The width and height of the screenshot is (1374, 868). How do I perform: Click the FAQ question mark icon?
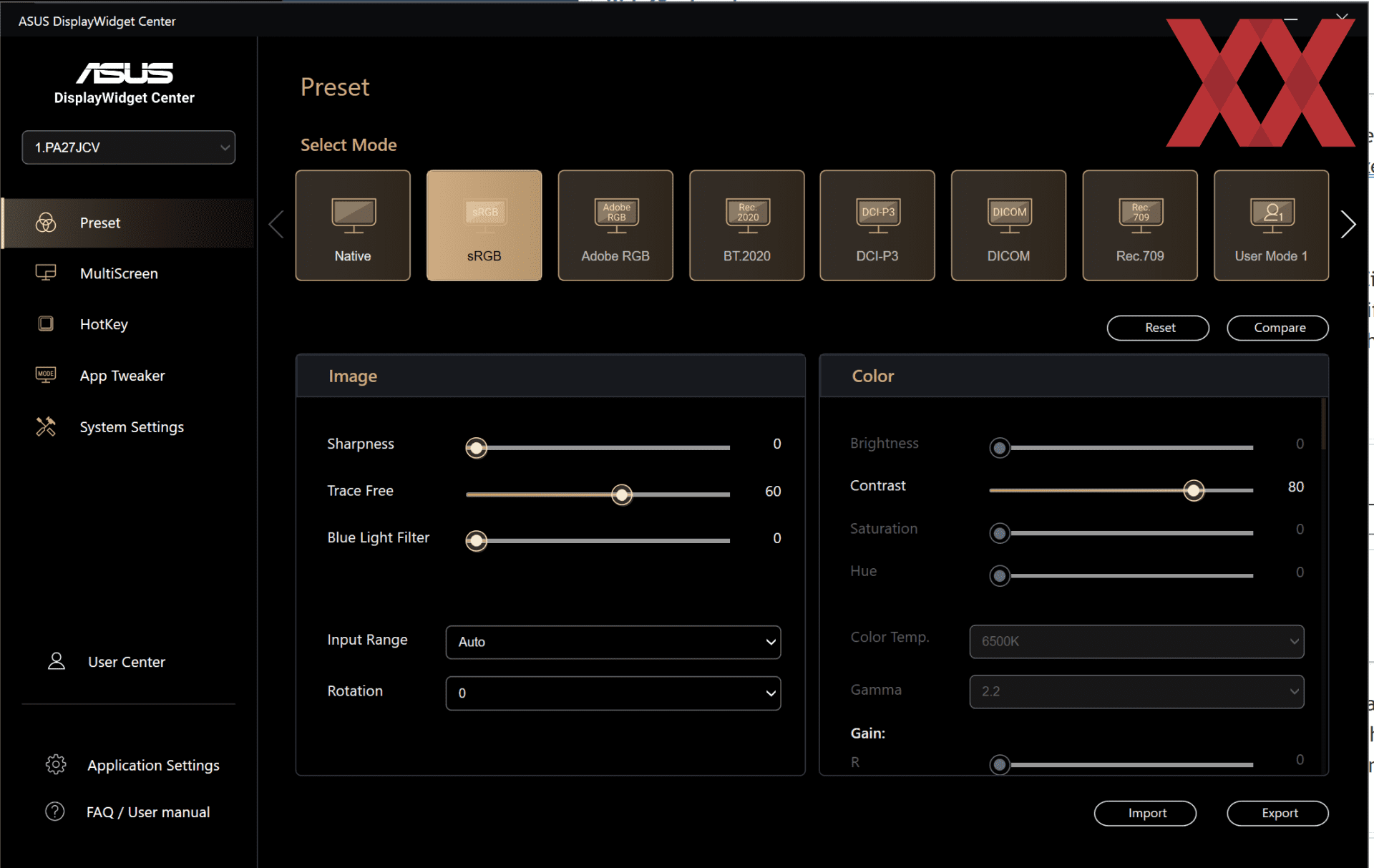[x=55, y=811]
